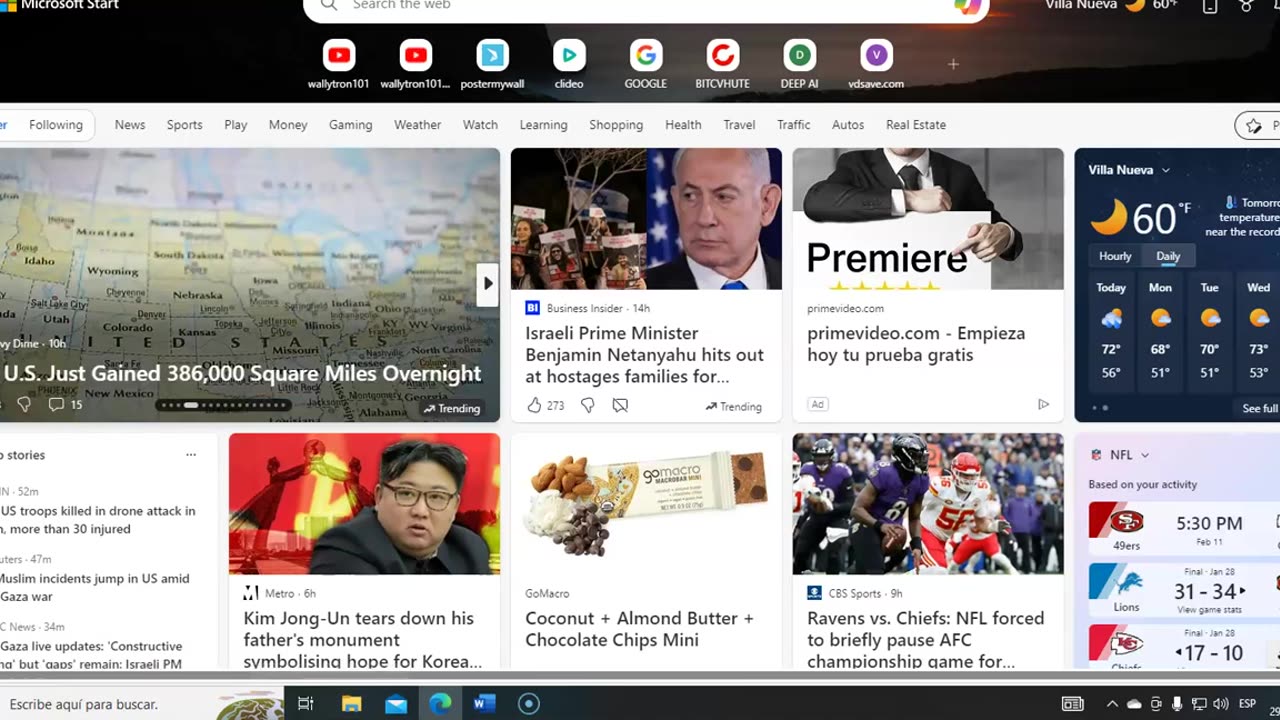1280x720 pixels.
Task: Select the Sports tab
Action: (x=184, y=125)
